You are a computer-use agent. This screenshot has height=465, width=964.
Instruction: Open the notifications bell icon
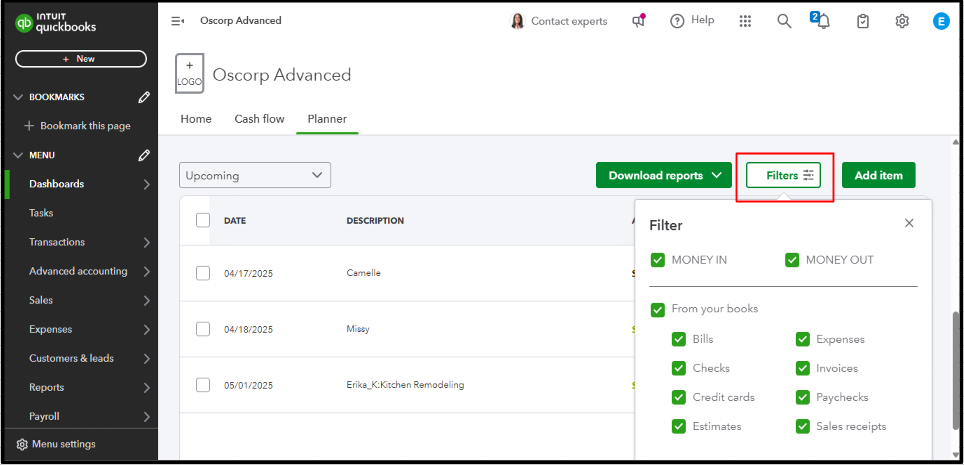pyautogui.click(x=822, y=21)
